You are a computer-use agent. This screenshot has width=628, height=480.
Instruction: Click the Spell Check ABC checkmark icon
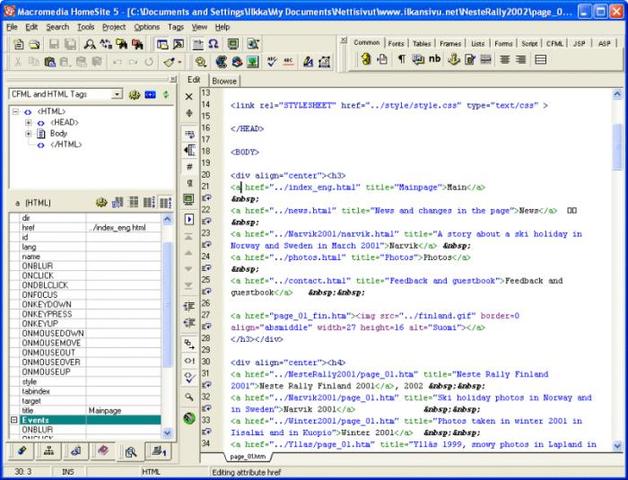(272, 62)
